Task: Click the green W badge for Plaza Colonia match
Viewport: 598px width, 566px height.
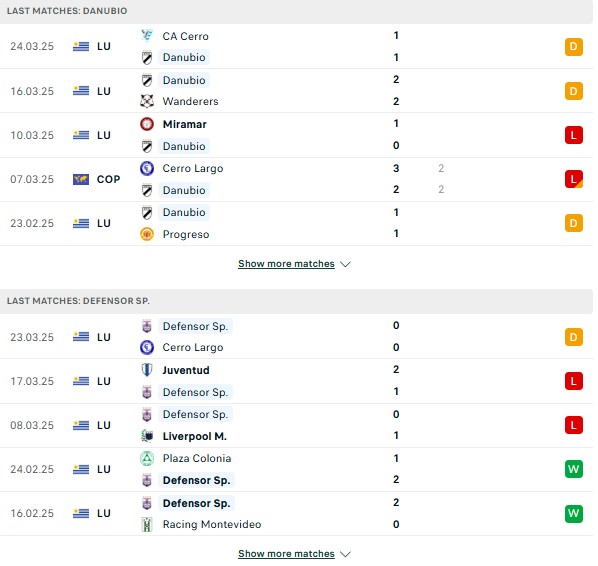Action: tap(574, 469)
